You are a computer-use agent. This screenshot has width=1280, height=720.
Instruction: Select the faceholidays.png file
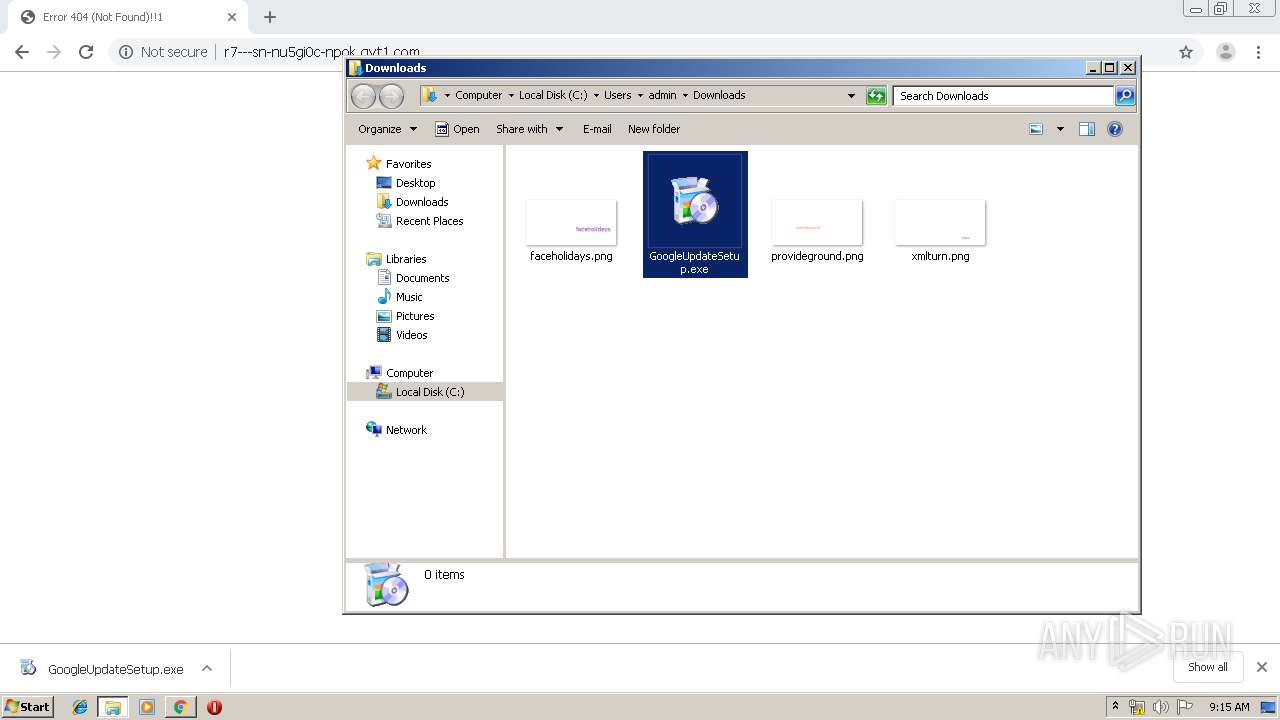tap(571, 230)
